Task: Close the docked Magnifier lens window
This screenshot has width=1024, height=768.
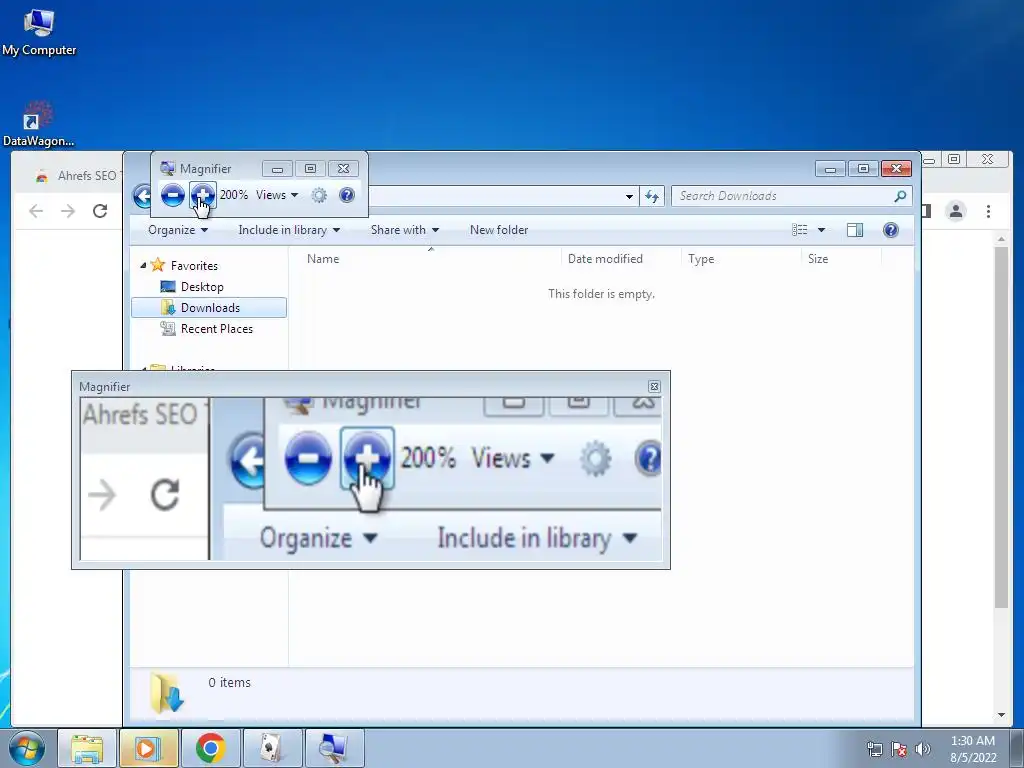Action: 654,387
